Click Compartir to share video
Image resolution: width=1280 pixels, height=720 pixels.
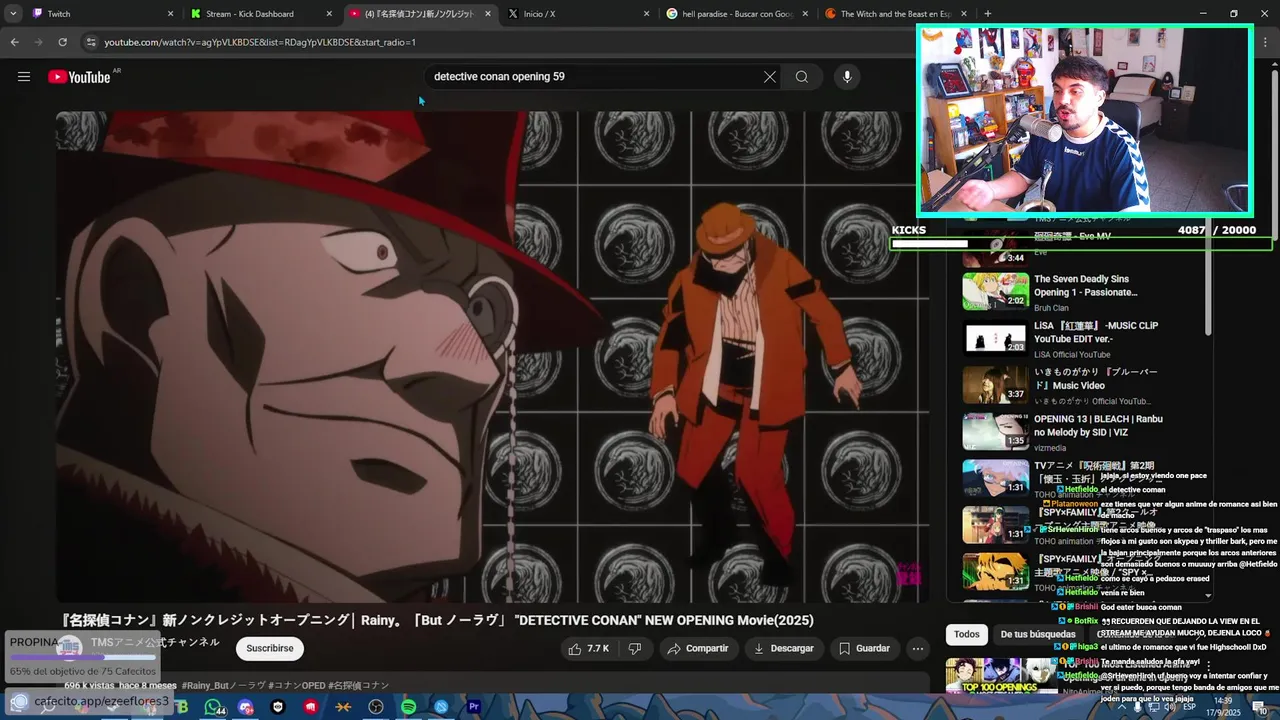coord(698,649)
